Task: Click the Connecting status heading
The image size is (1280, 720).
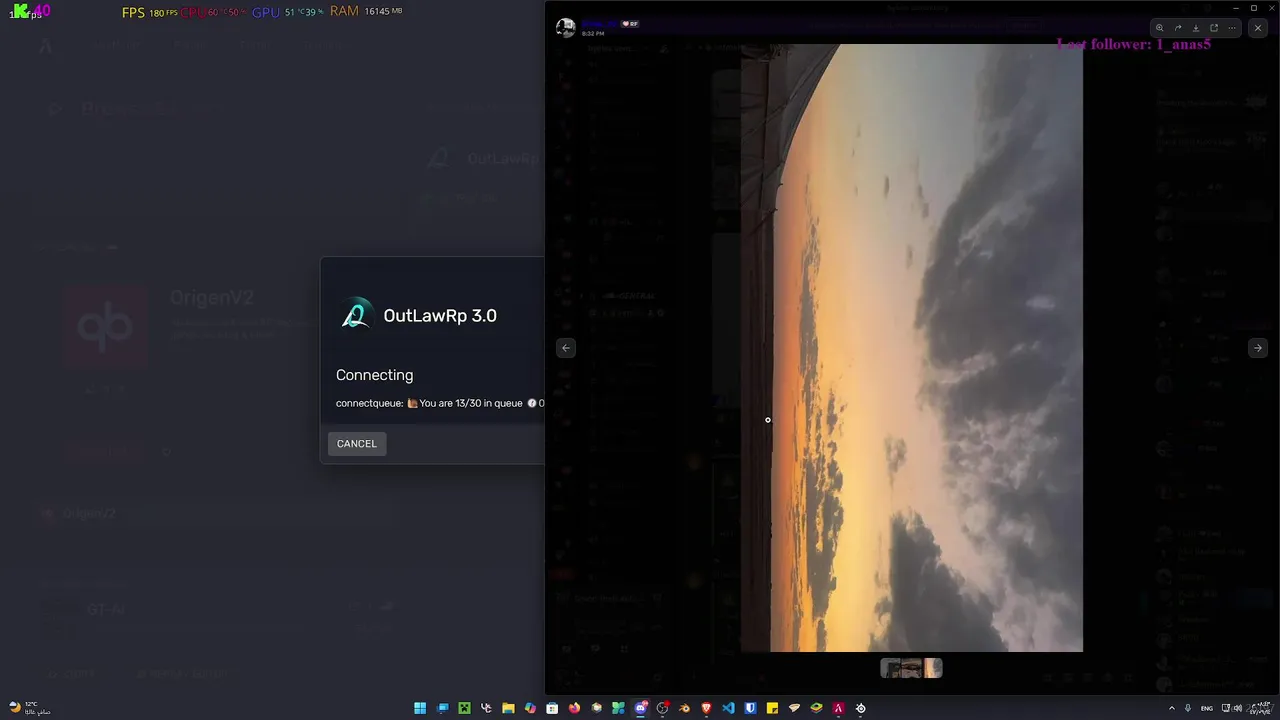Action: (x=374, y=375)
